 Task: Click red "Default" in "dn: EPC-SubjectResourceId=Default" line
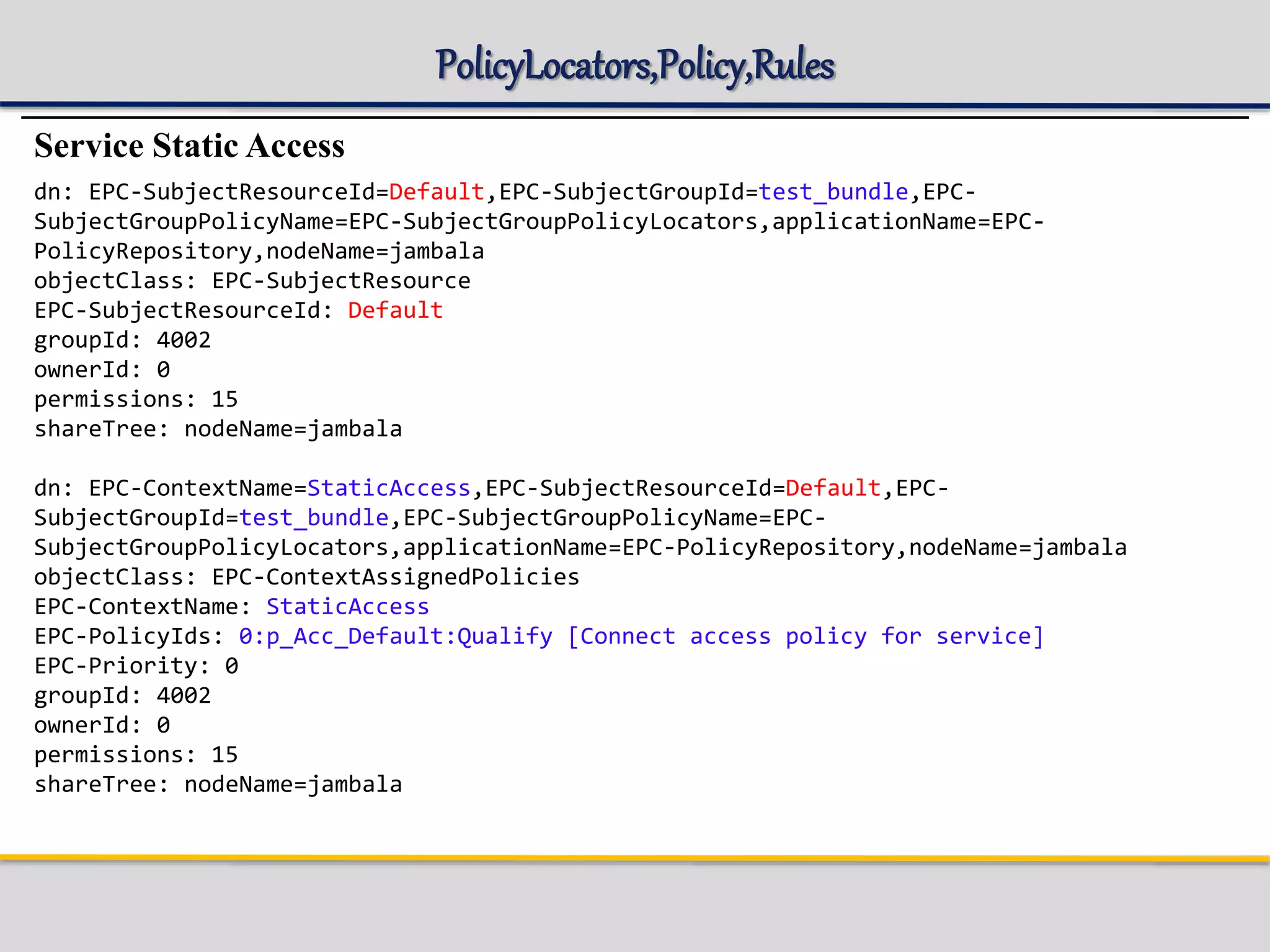coord(437,192)
